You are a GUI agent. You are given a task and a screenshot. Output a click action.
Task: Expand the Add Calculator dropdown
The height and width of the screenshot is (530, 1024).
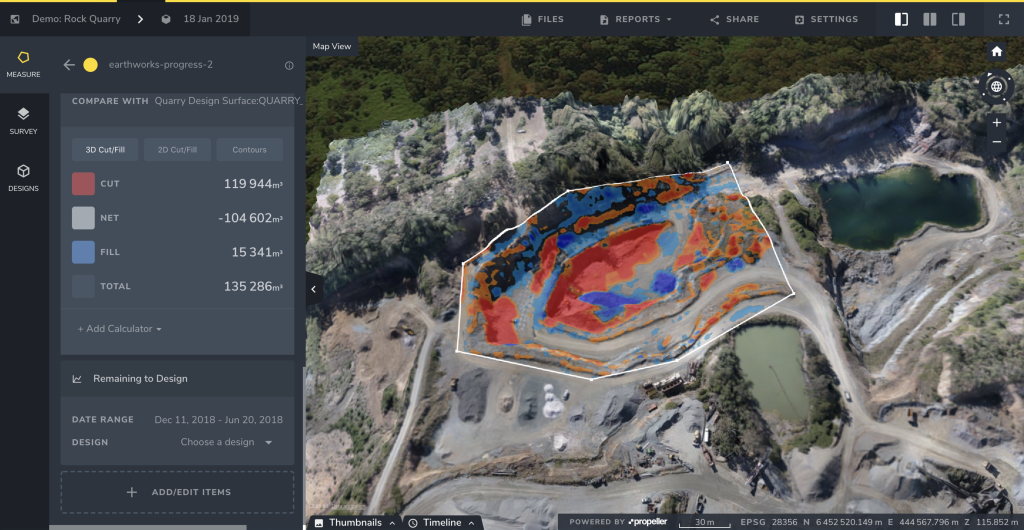(120, 329)
